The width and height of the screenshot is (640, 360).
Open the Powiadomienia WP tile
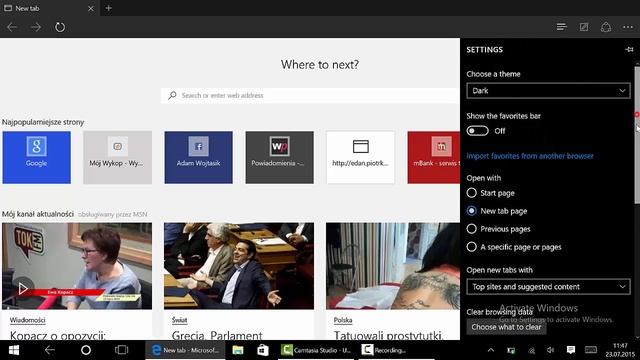(x=280, y=157)
